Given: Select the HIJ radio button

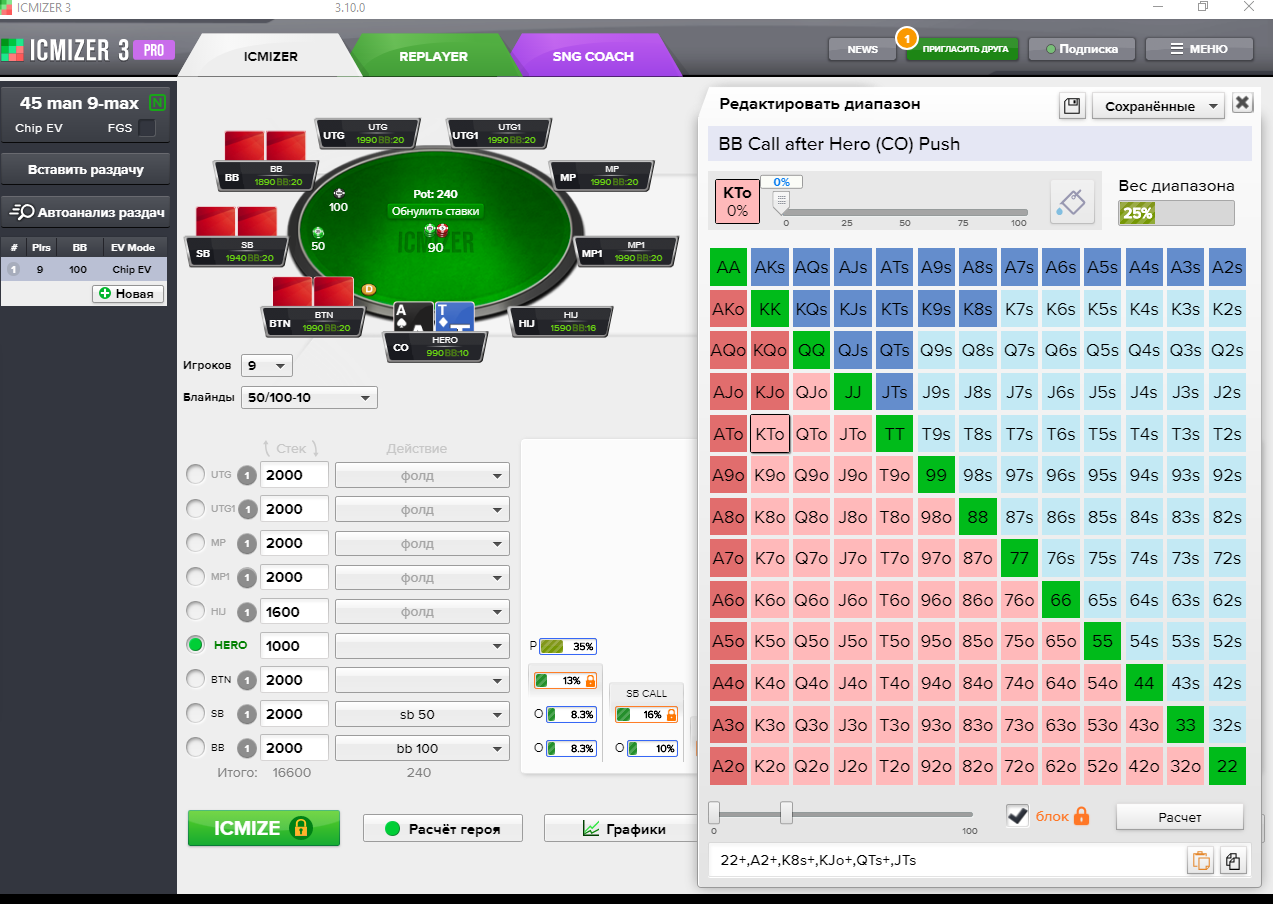Looking at the screenshot, I should pos(196,612).
